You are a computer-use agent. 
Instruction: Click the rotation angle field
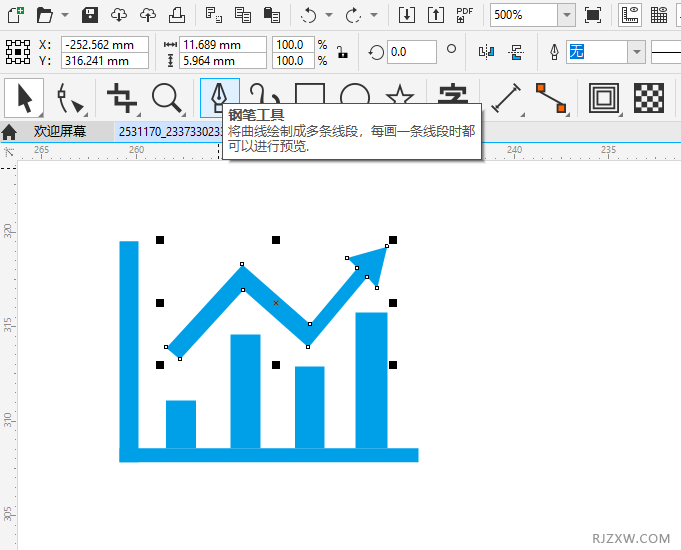pyautogui.click(x=411, y=52)
